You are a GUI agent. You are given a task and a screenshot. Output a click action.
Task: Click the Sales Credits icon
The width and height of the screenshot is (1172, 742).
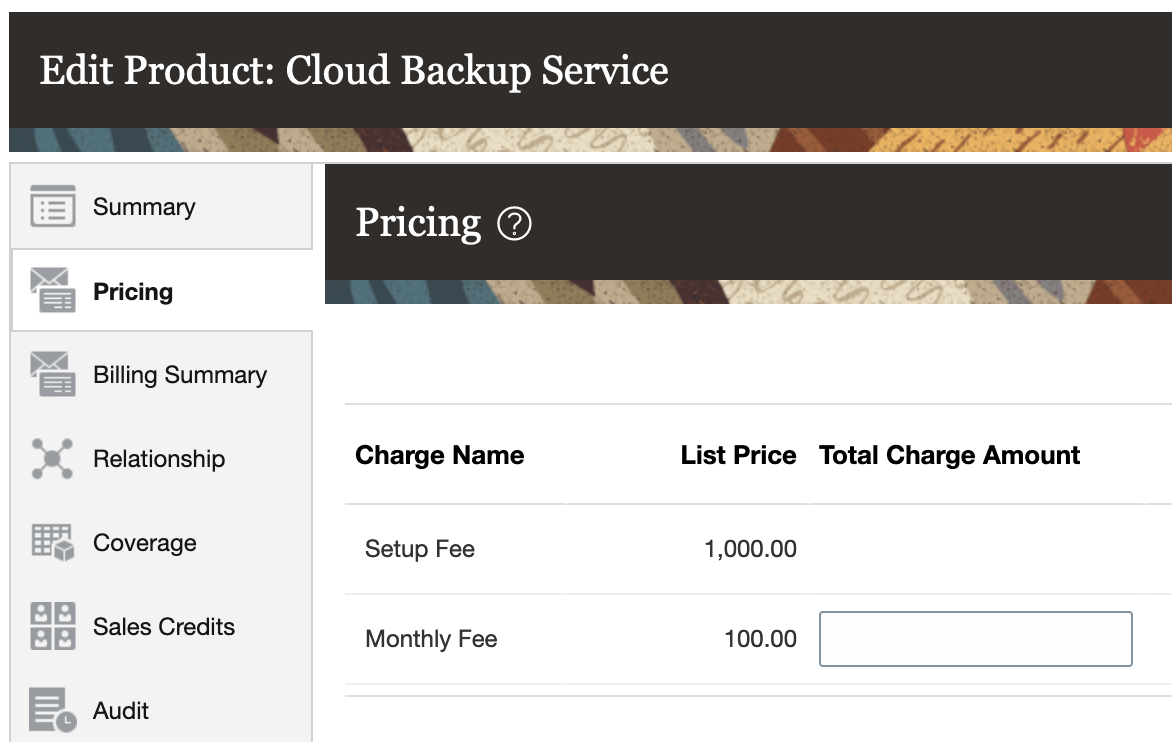pyautogui.click(x=53, y=626)
